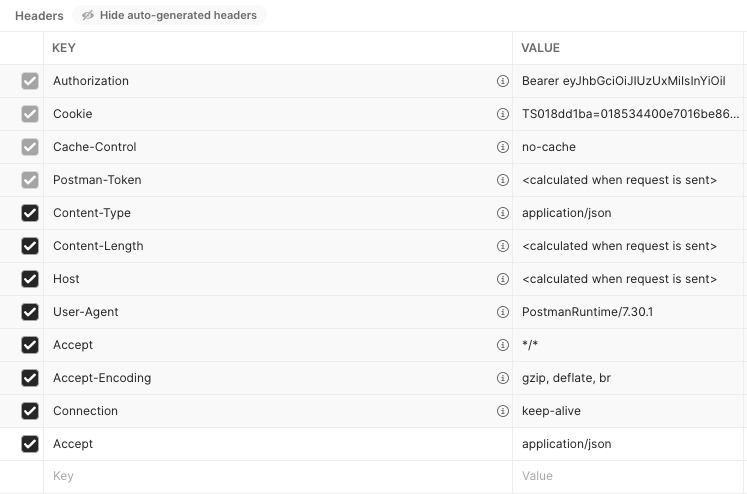Click the info icon for Cookie header
747x494 pixels.
click(503, 114)
